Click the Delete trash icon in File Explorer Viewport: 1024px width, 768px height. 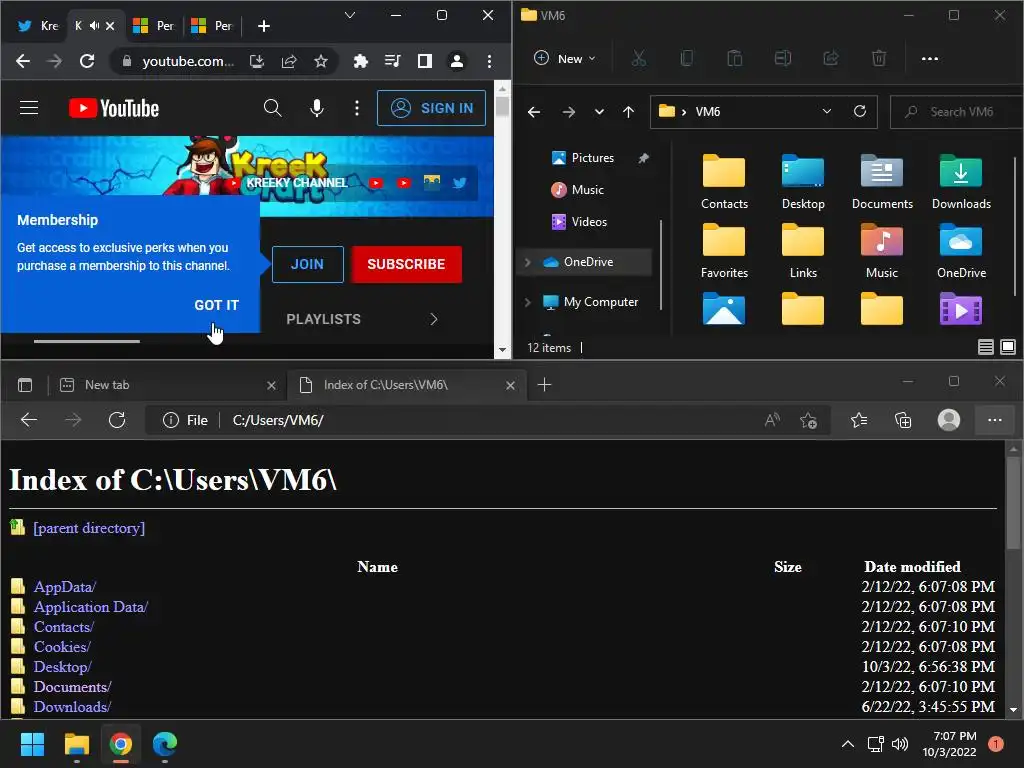pos(879,59)
